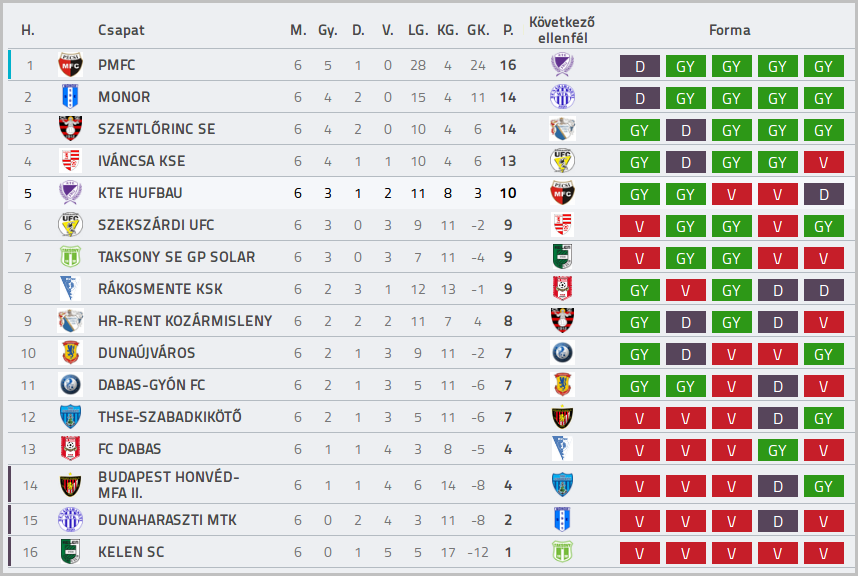The width and height of the screenshot is (858, 576).
Task: Click the Monor team logo in row 2
Action: click(x=70, y=97)
